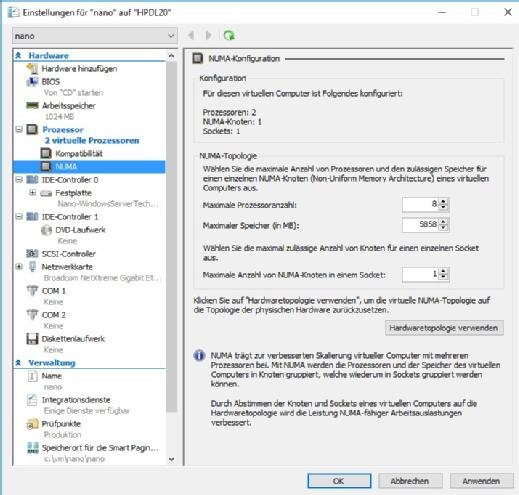Select the DVD-Laufwerk drive item
Screen dimensions: 519x495
click(x=80, y=230)
